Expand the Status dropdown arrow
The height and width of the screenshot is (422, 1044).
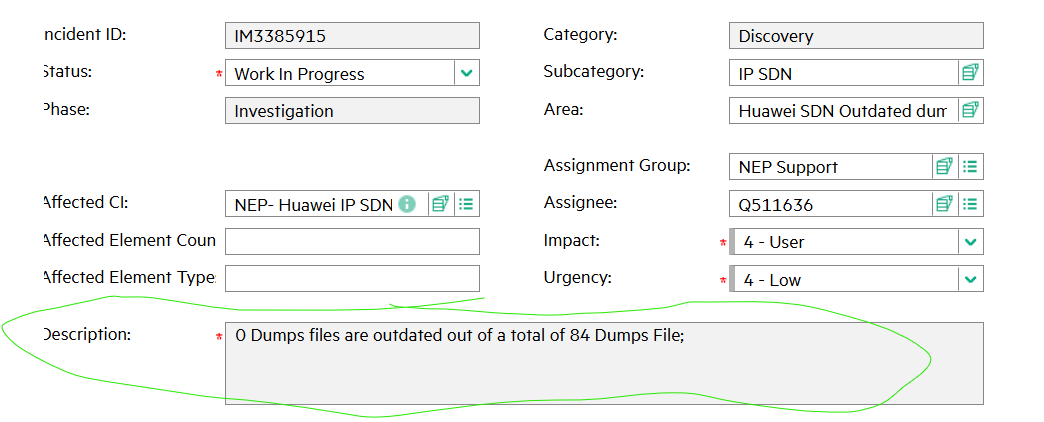point(467,73)
